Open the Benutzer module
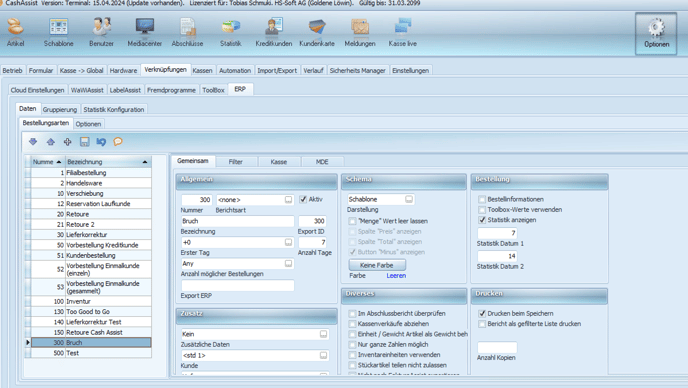Screen dimensions: 688x388 click(x=101, y=32)
